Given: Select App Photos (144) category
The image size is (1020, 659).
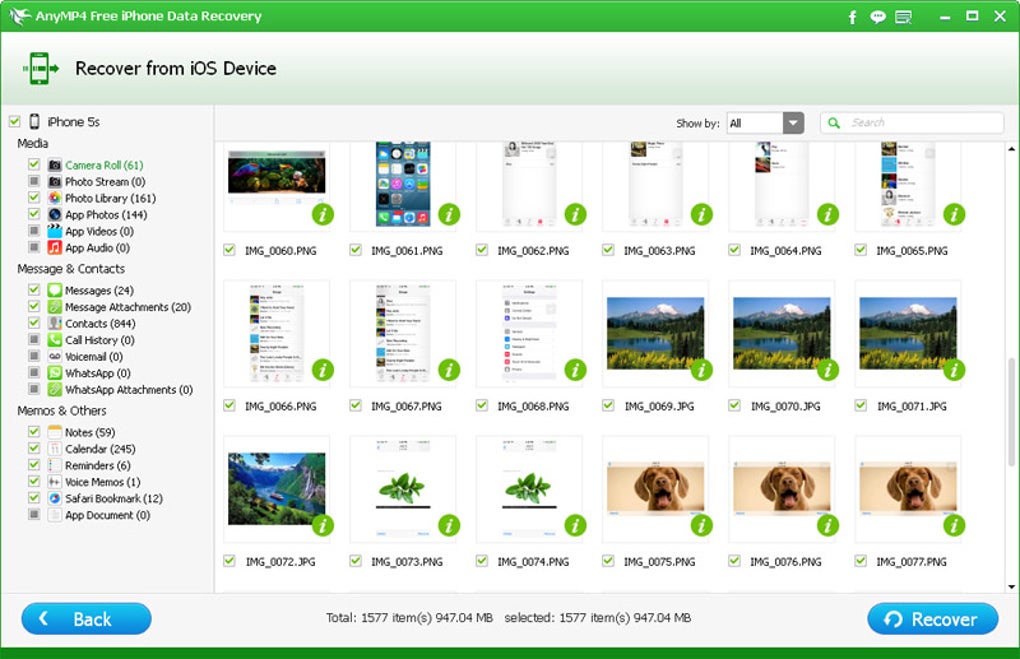Looking at the screenshot, I should click(x=106, y=215).
